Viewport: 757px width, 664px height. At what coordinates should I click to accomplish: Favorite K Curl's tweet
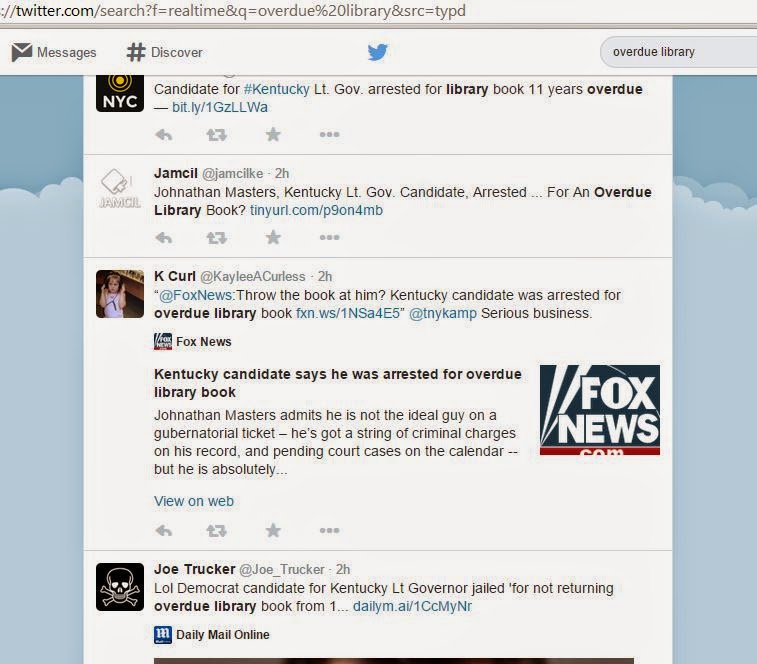coord(273,530)
